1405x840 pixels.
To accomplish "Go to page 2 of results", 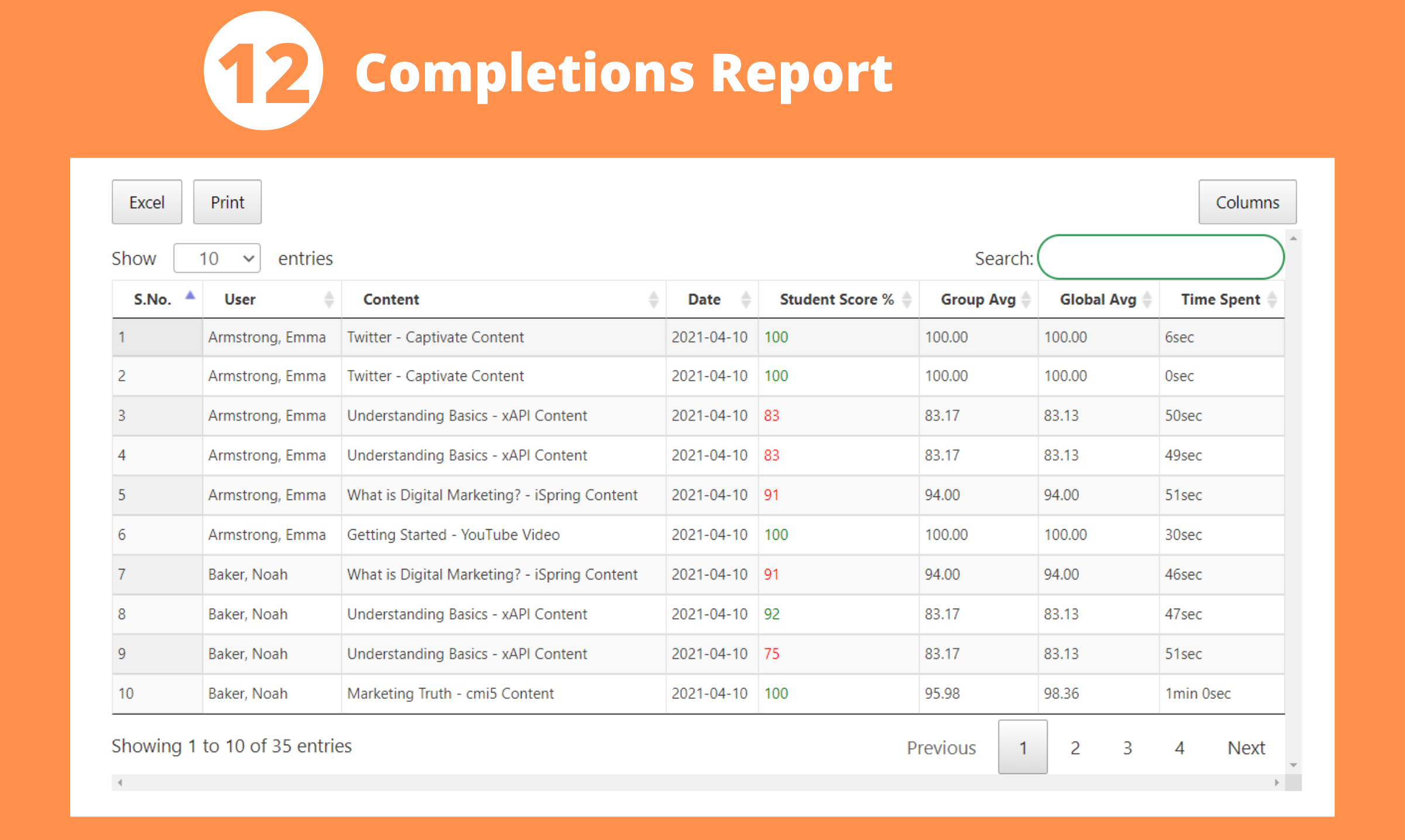I will pyautogui.click(x=1075, y=748).
